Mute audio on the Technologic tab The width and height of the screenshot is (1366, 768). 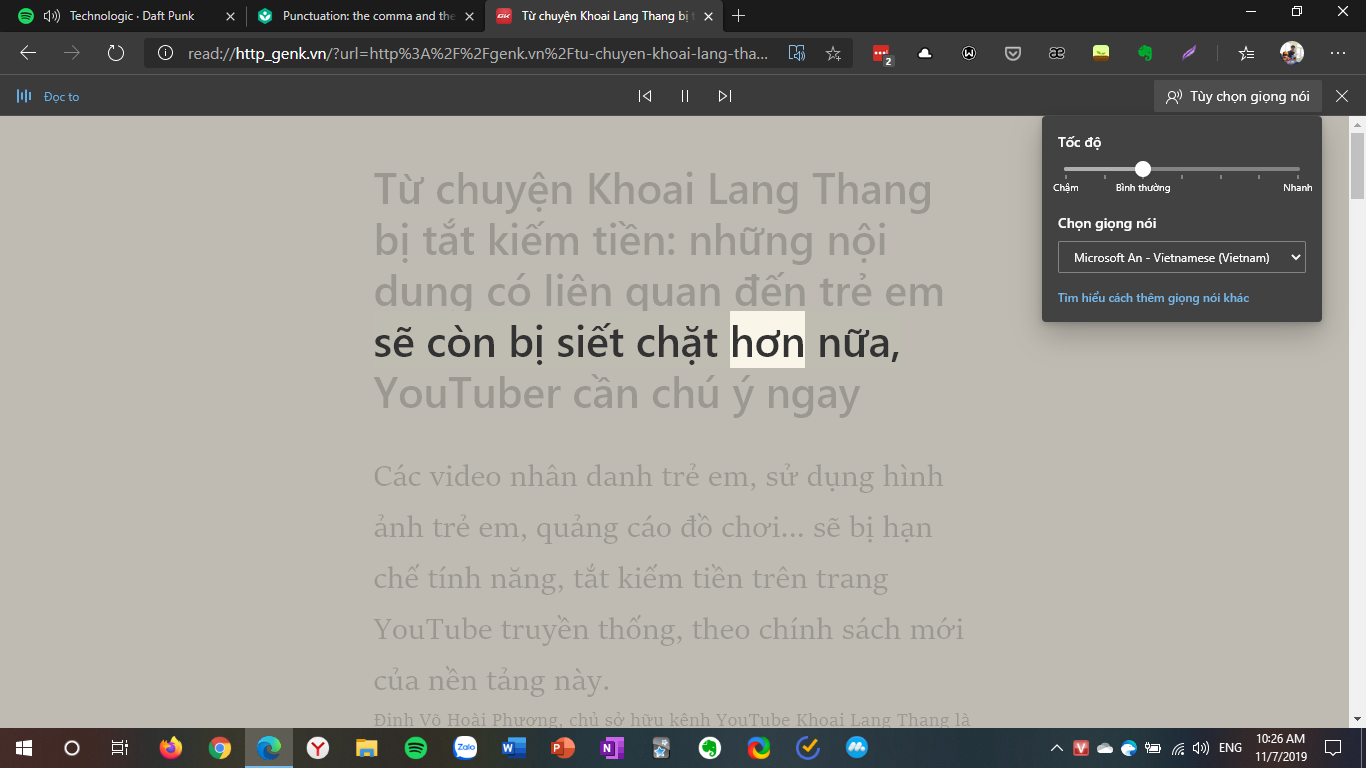pos(52,16)
